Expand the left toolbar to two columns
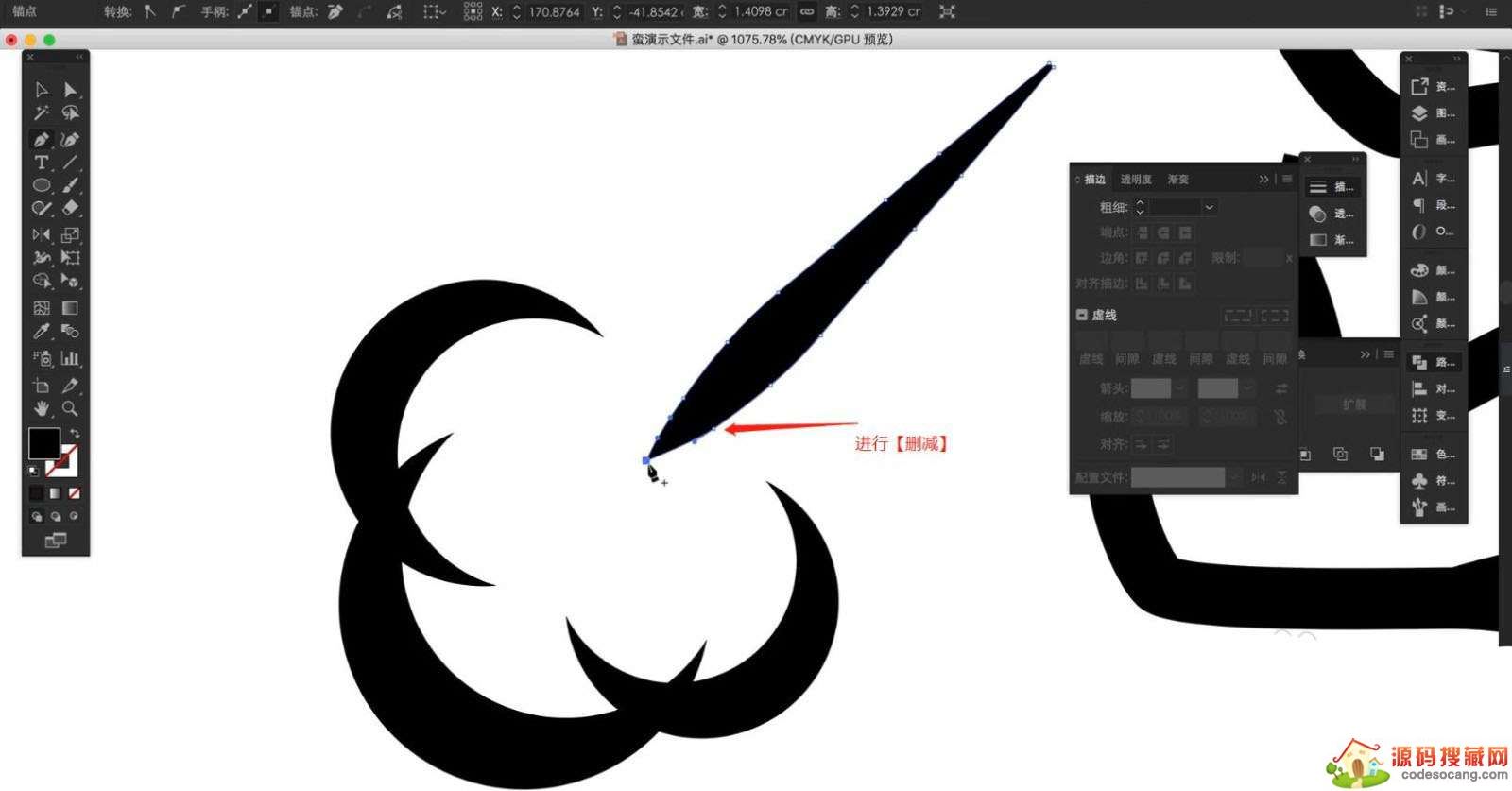This screenshot has height=791, width=1512. click(79, 57)
